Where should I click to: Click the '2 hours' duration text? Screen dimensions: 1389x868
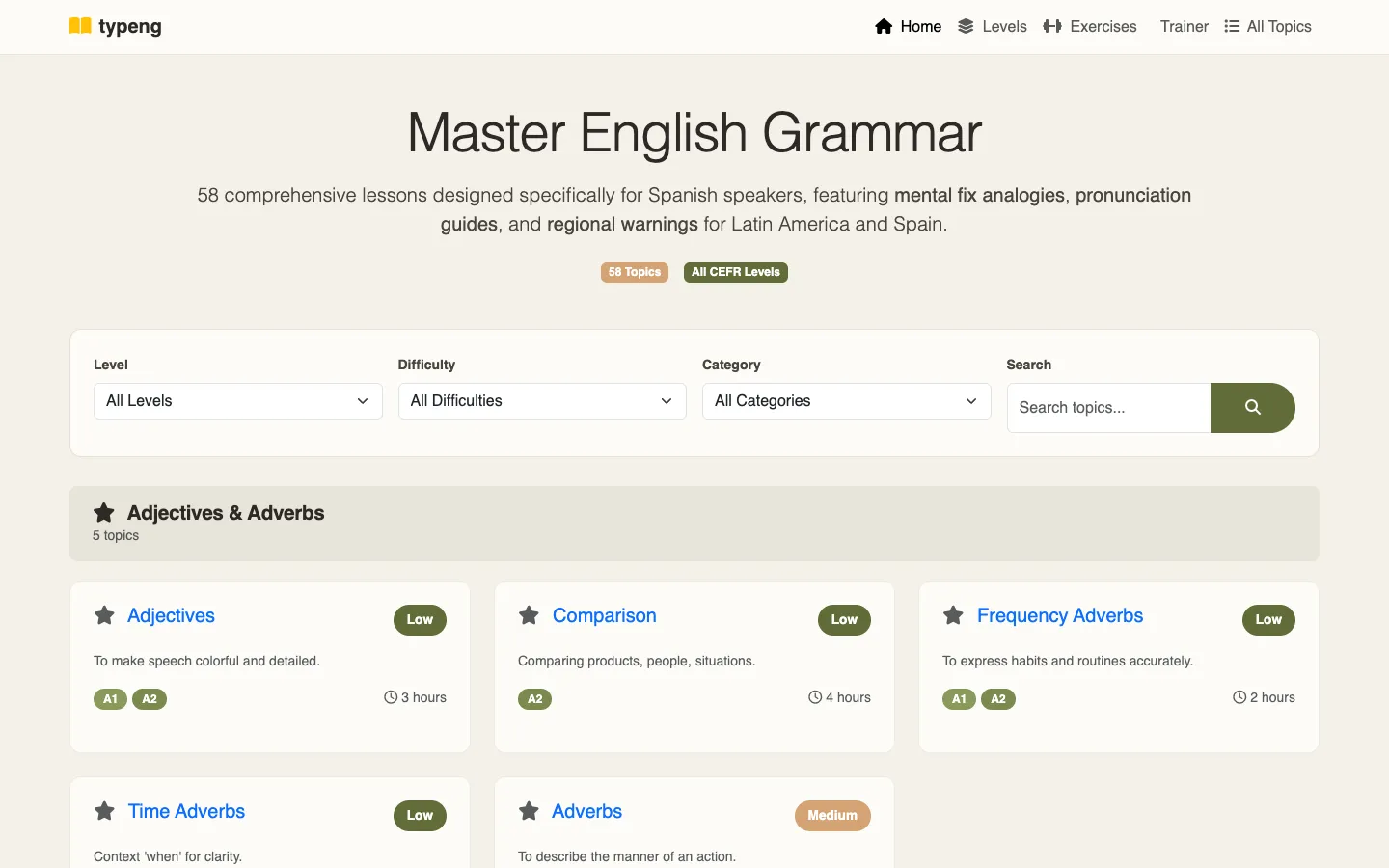pyautogui.click(x=1272, y=697)
